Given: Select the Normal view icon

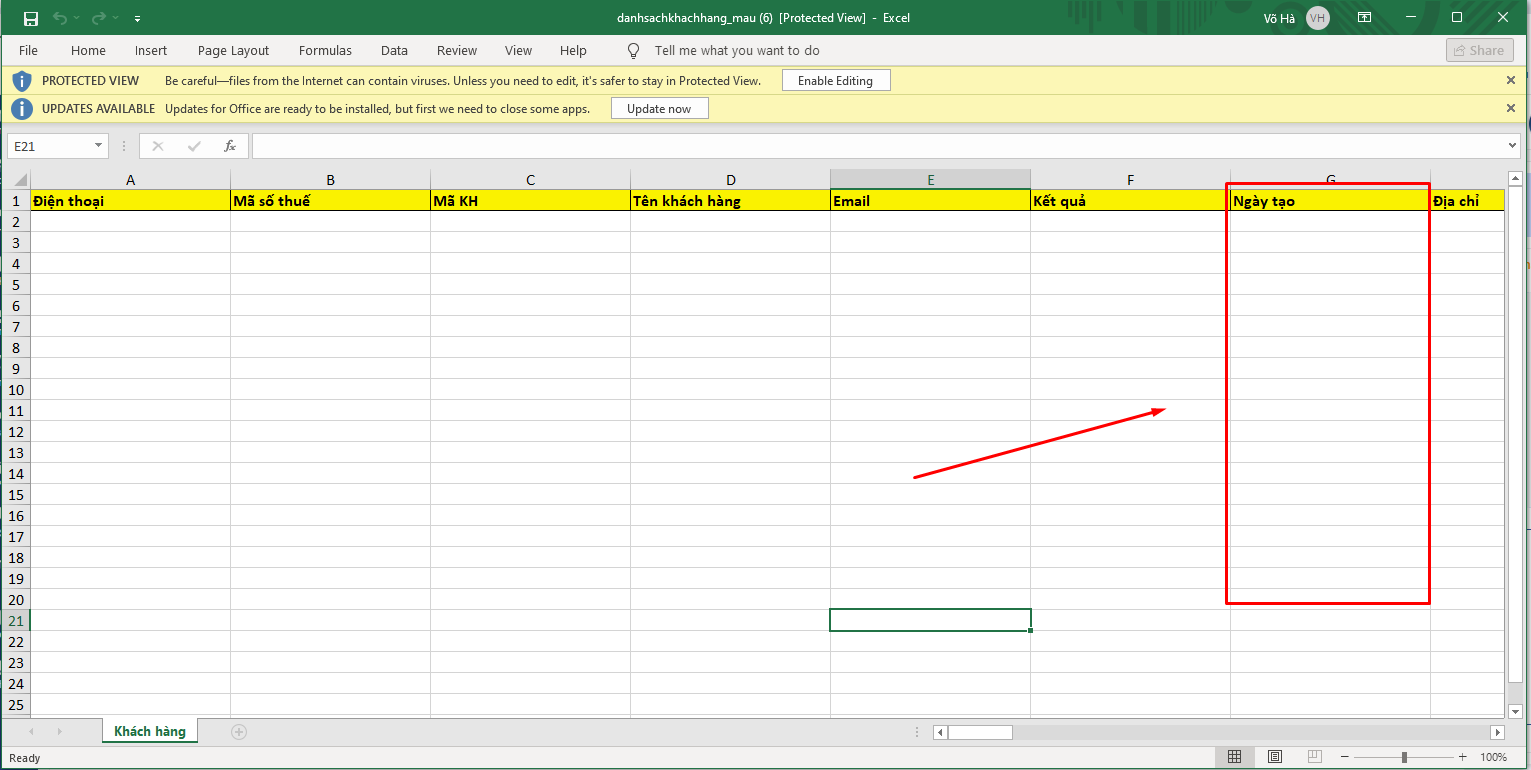Looking at the screenshot, I should pos(1235,757).
